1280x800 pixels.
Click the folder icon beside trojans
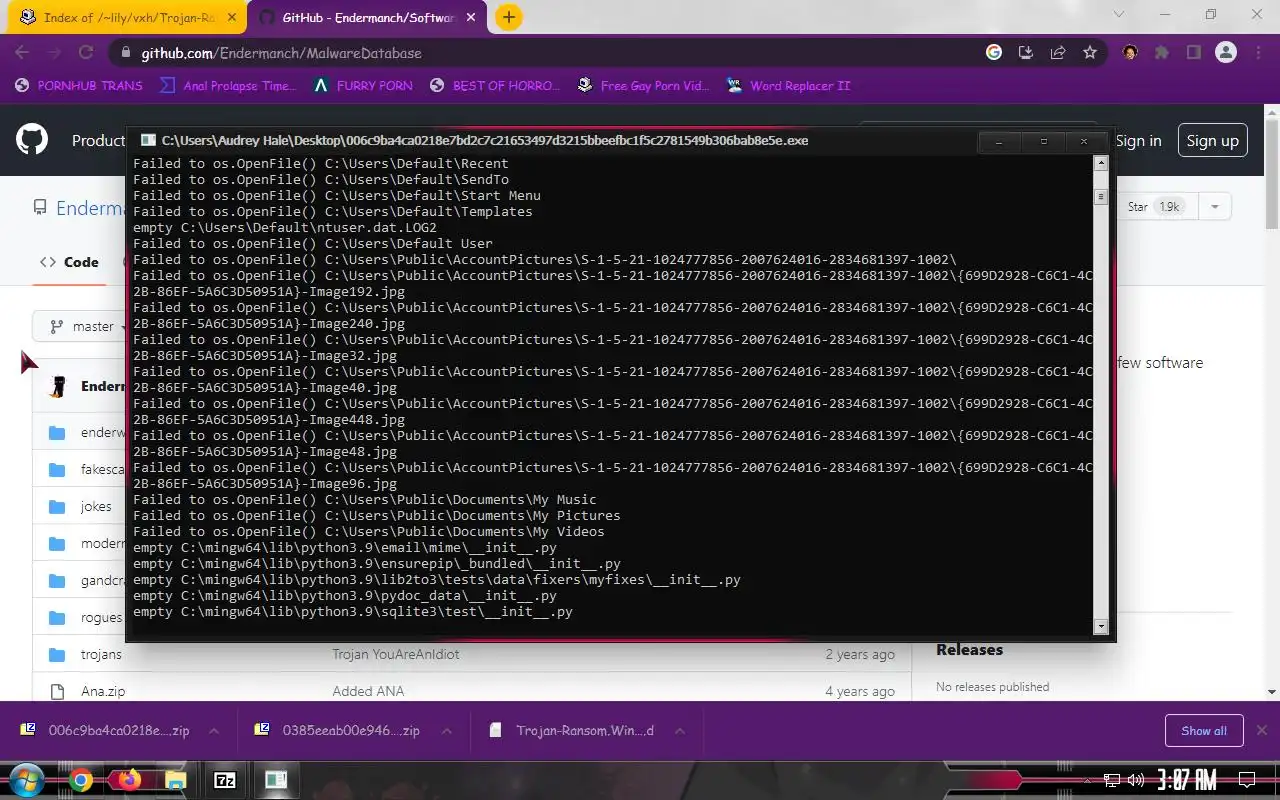(x=57, y=654)
